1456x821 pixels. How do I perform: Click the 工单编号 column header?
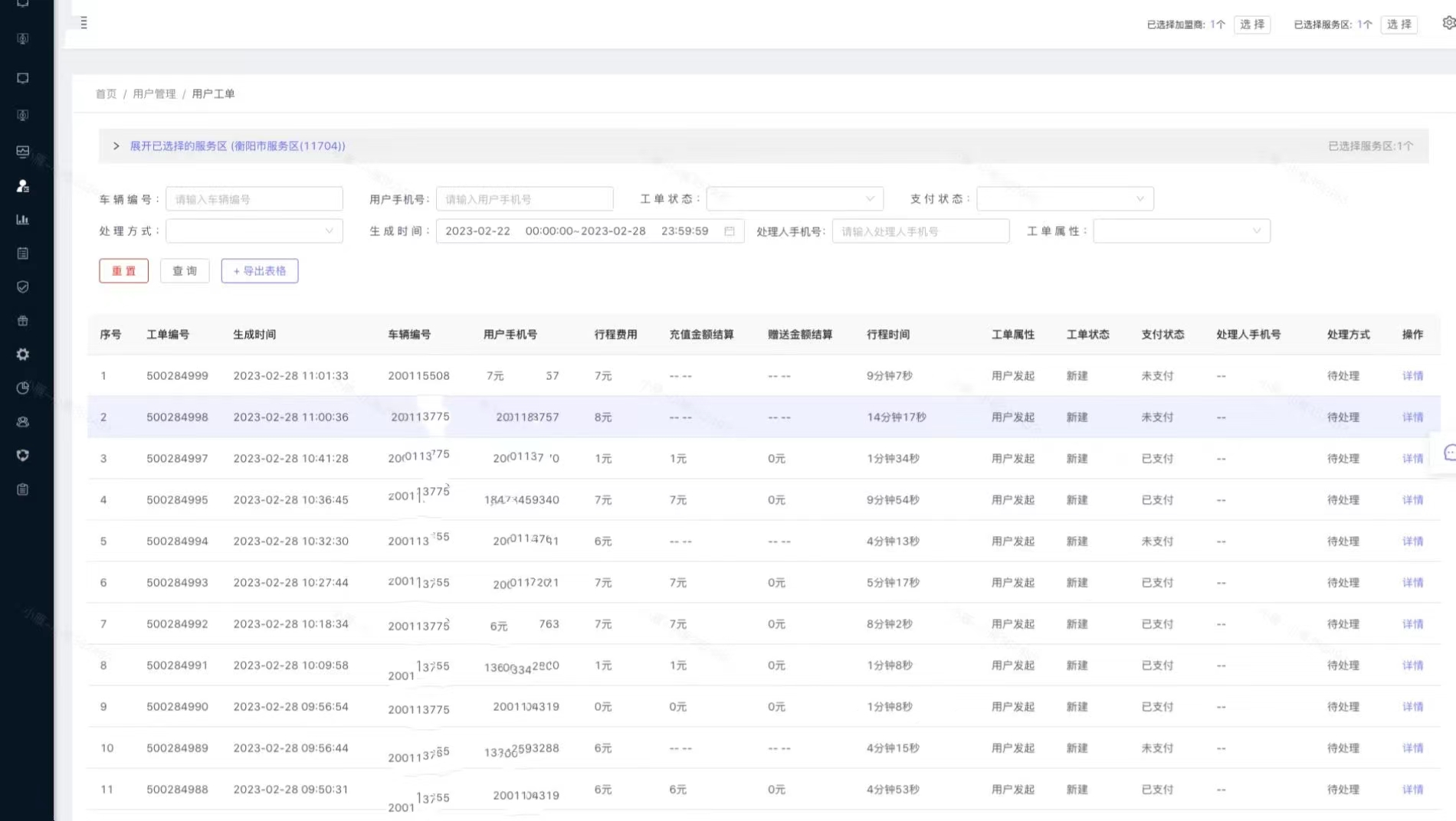(168, 335)
